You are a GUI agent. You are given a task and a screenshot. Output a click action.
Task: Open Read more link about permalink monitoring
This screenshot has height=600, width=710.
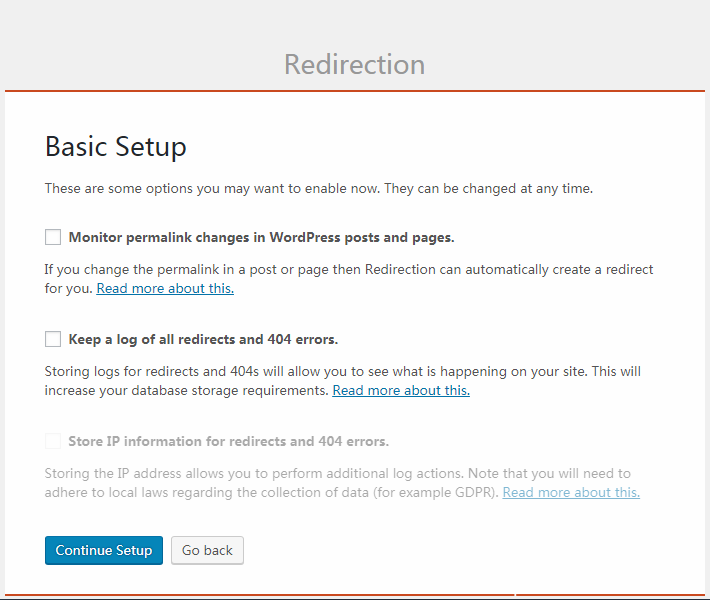pos(165,288)
